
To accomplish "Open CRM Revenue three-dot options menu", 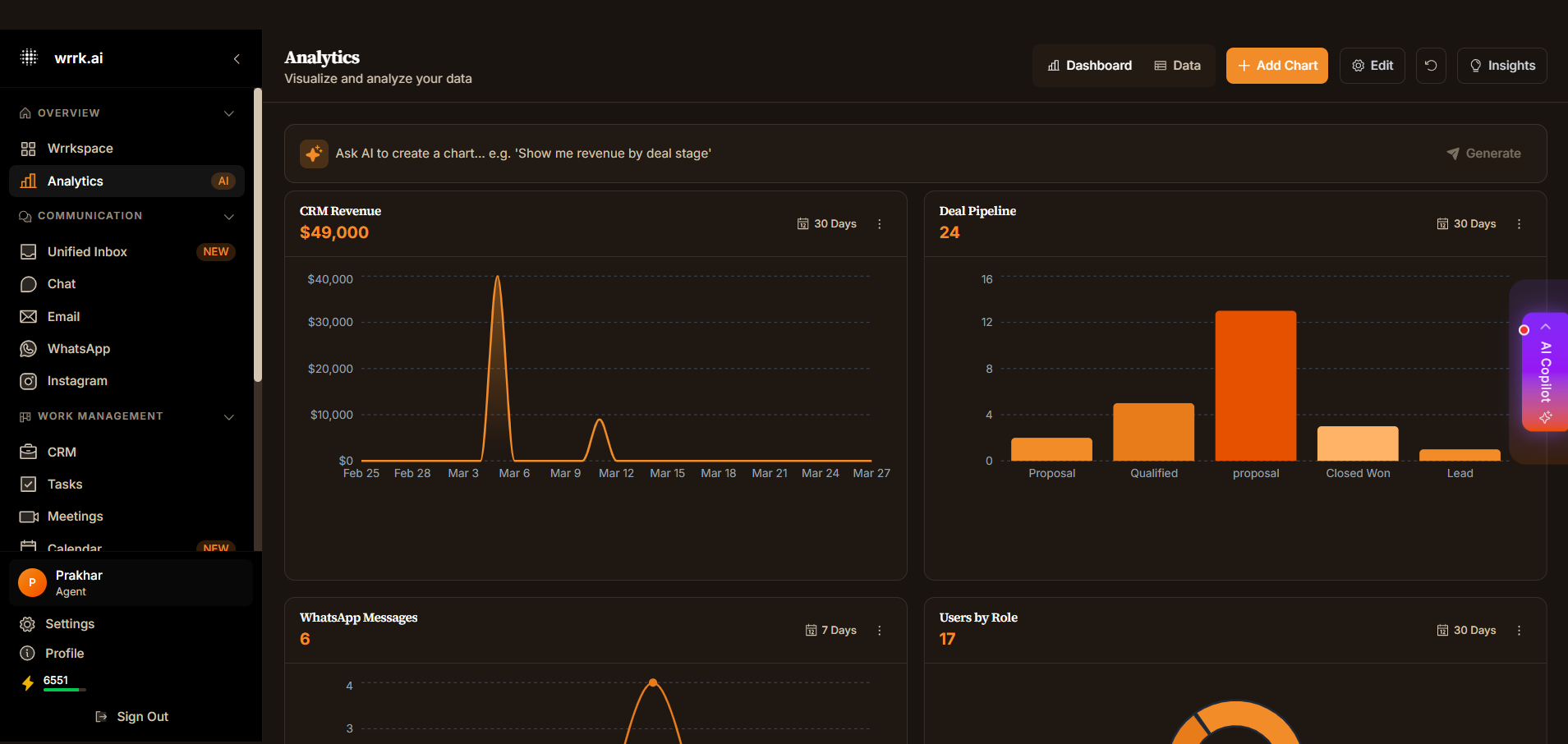I will [879, 224].
